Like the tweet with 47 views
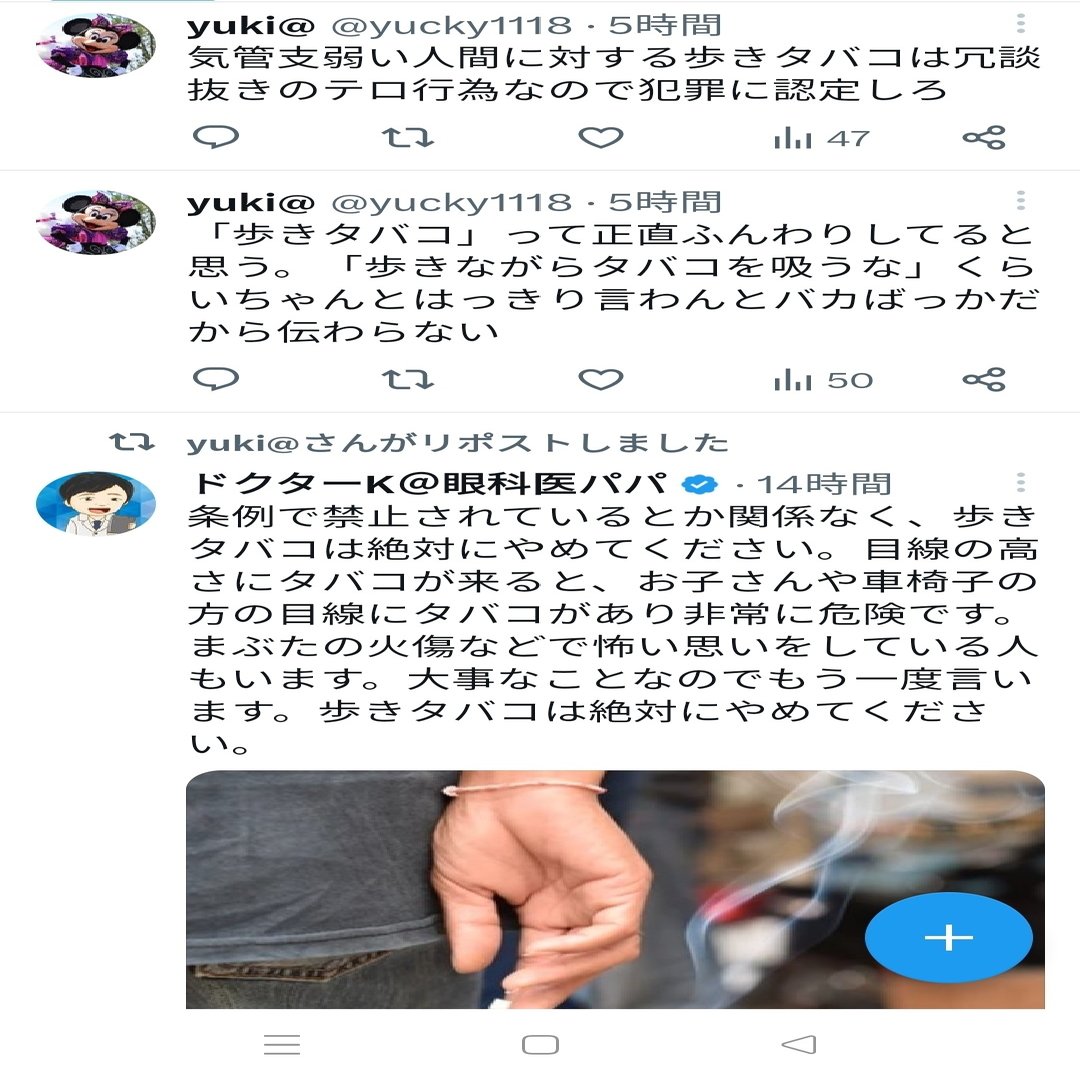Screen dimensions: 1080x1080 601,138
